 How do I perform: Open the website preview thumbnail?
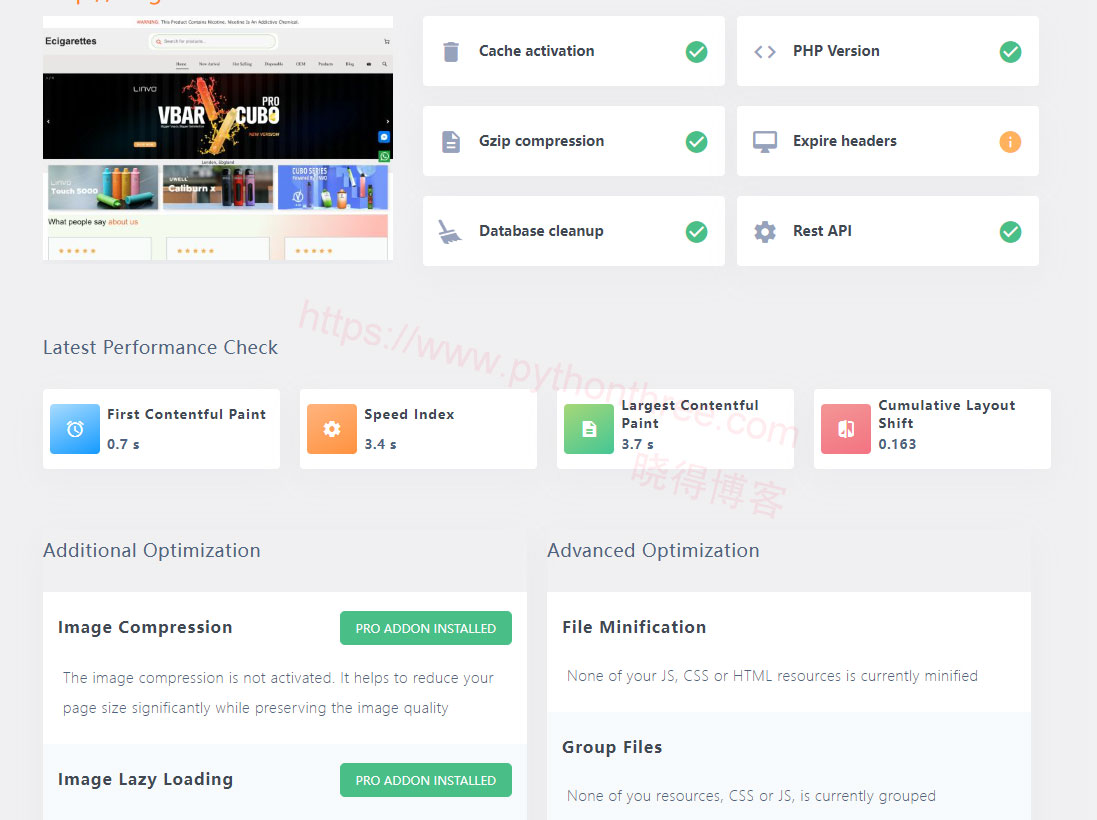point(218,139)
